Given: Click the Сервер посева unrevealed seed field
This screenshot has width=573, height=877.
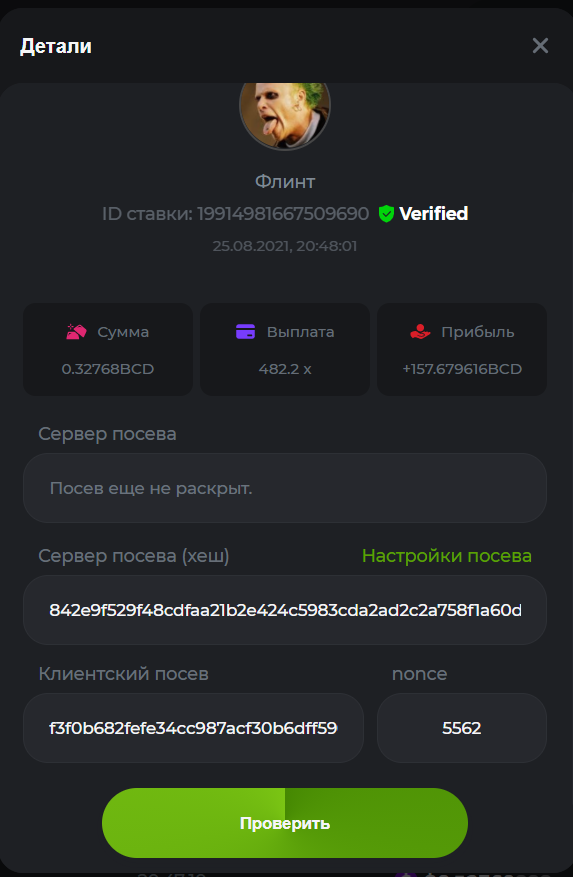Looking at the screenshot, I should click(x=285, y=488).
